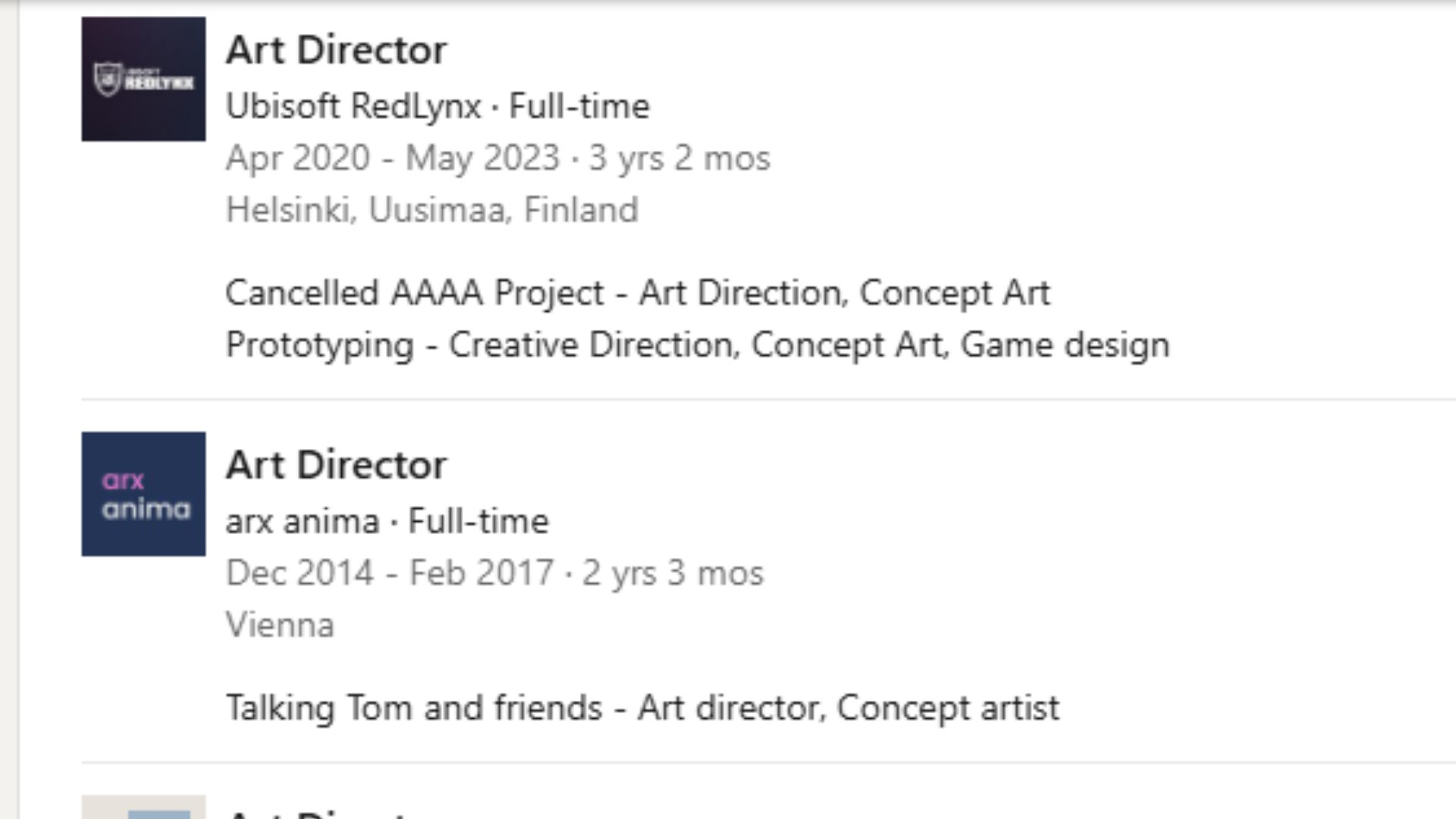Viewport: 1456px width, 819px height.
Task: Click the Game design text in Prototyping line
Action: tap(1065, 345)
